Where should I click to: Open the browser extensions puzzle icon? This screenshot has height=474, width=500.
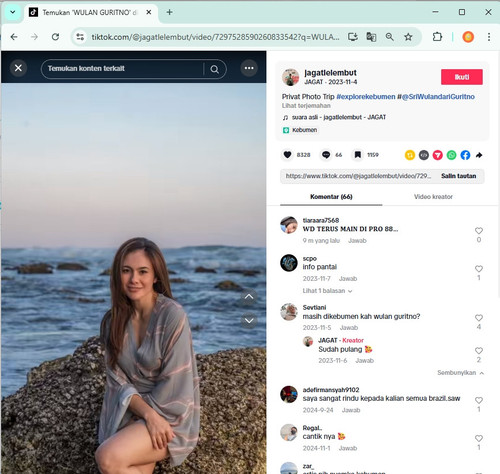coord(437,37)
